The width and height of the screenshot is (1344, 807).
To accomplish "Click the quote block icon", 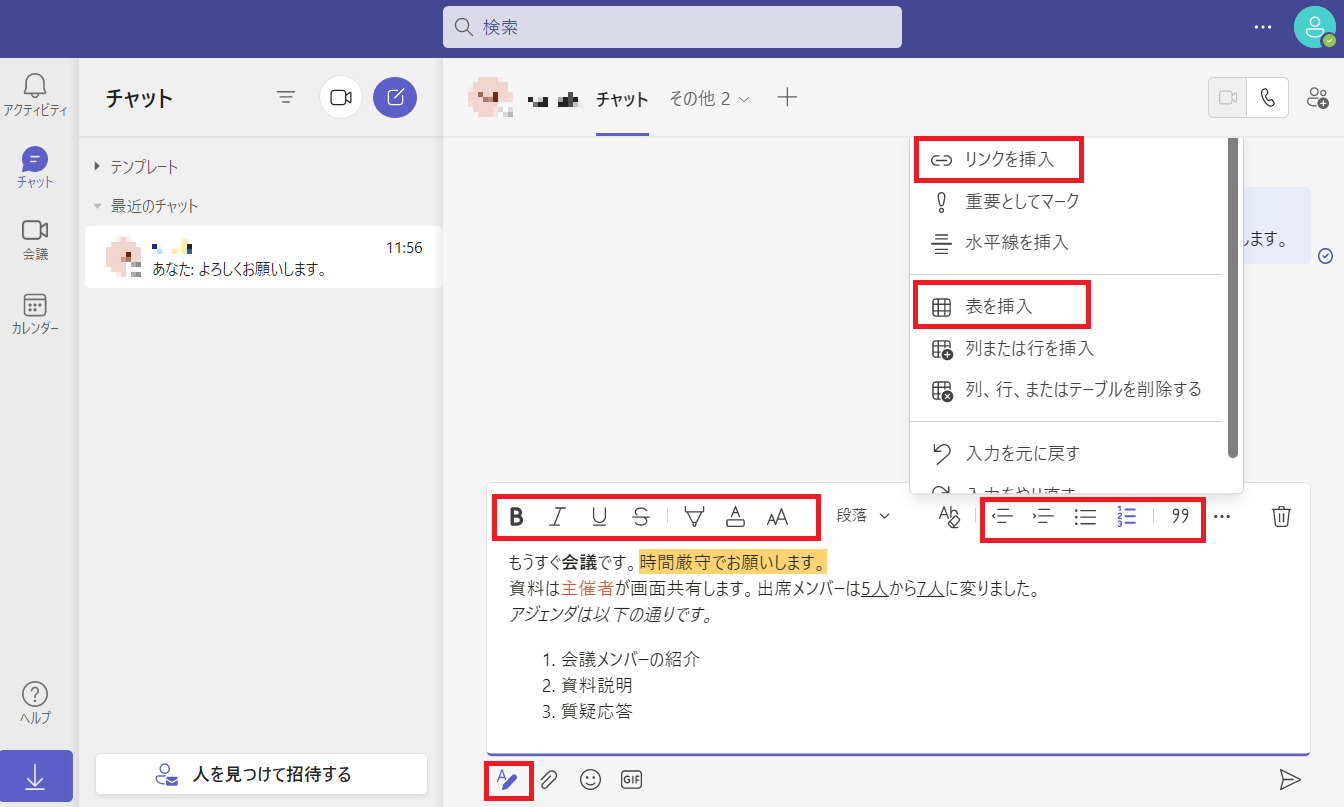I will coord(1180,517).
